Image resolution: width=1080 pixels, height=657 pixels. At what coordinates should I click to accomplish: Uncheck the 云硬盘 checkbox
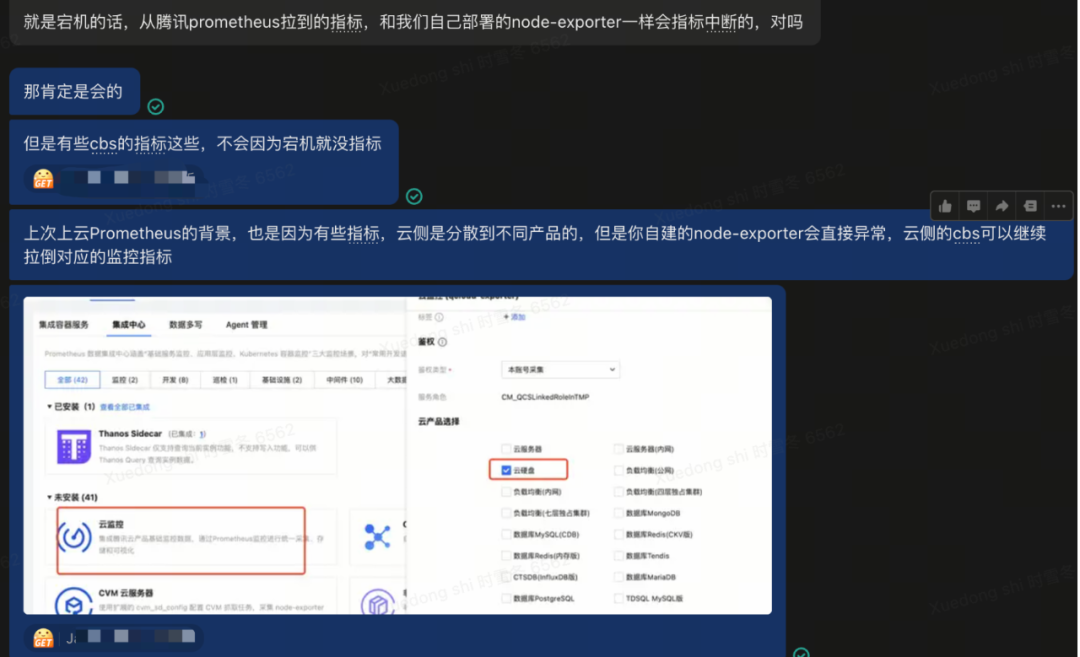pyautogui.click(x=506, y=470)
